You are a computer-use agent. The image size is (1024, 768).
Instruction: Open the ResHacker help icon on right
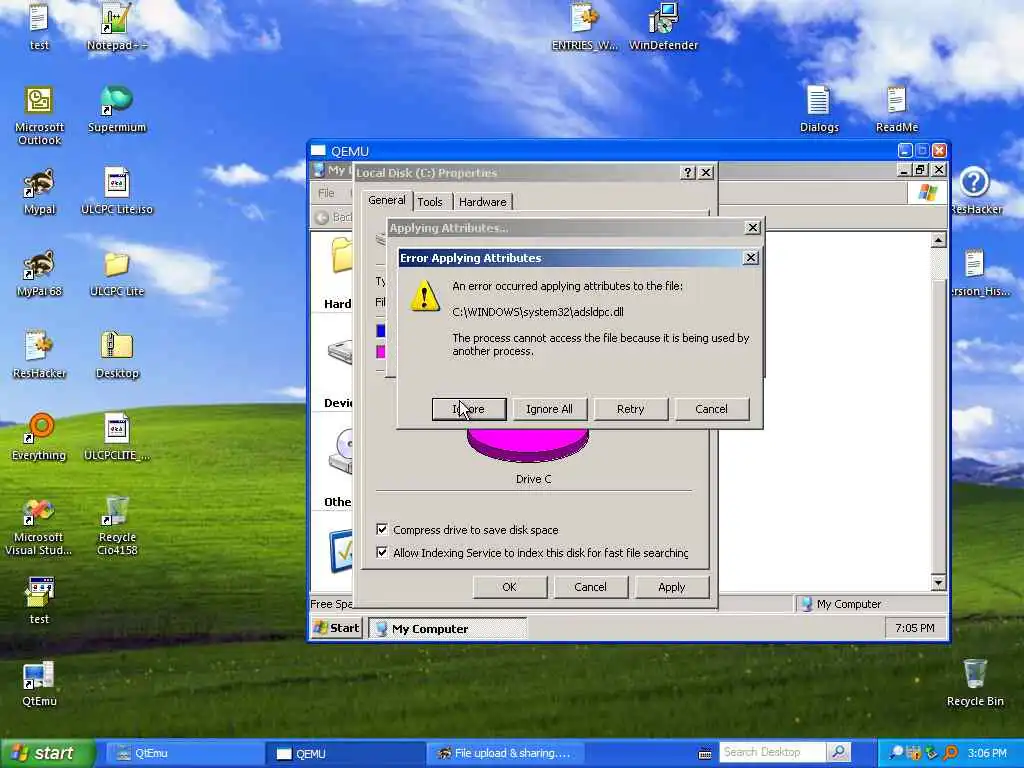click(976, 191)
